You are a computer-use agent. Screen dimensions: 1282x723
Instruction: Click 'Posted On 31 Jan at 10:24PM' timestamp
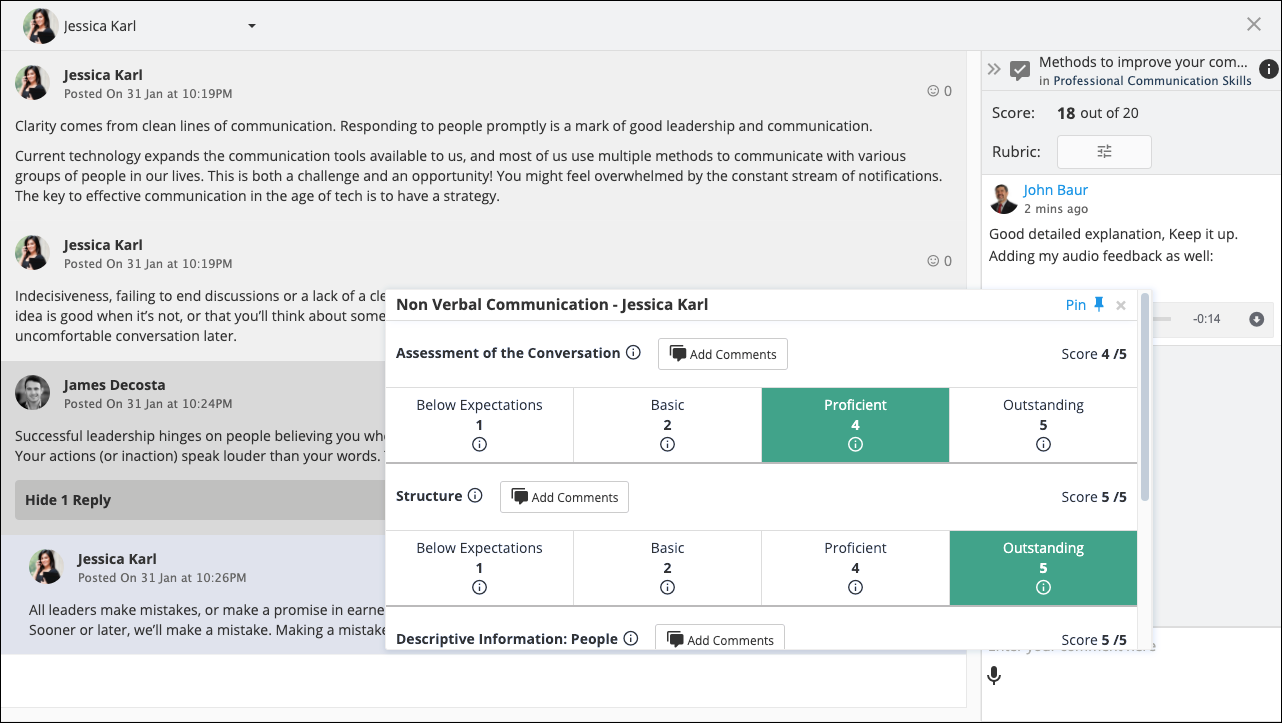tap(148, 404)
